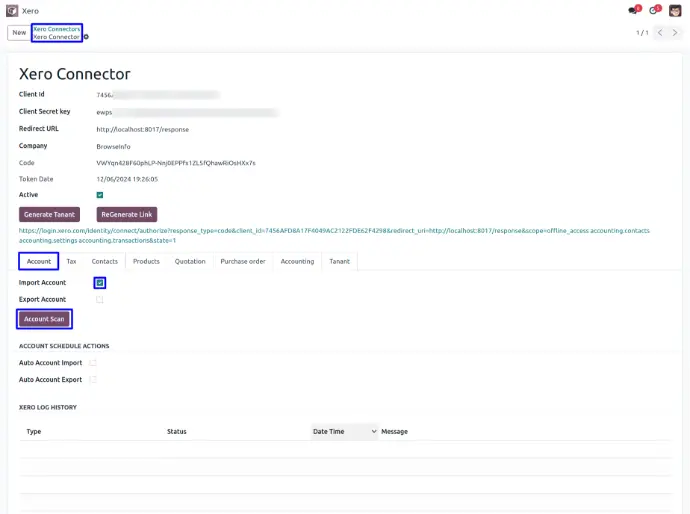Enable the Auto Account Export checkbox
690x514 pixels.
point(93,380)
